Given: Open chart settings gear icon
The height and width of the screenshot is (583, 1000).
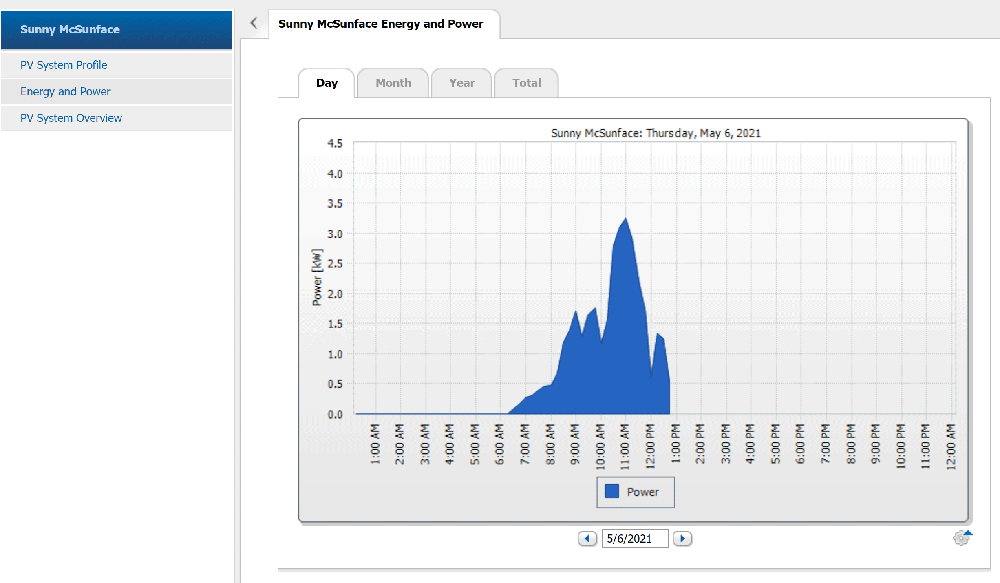Looking at the screenshot, I should coord(961,538).
